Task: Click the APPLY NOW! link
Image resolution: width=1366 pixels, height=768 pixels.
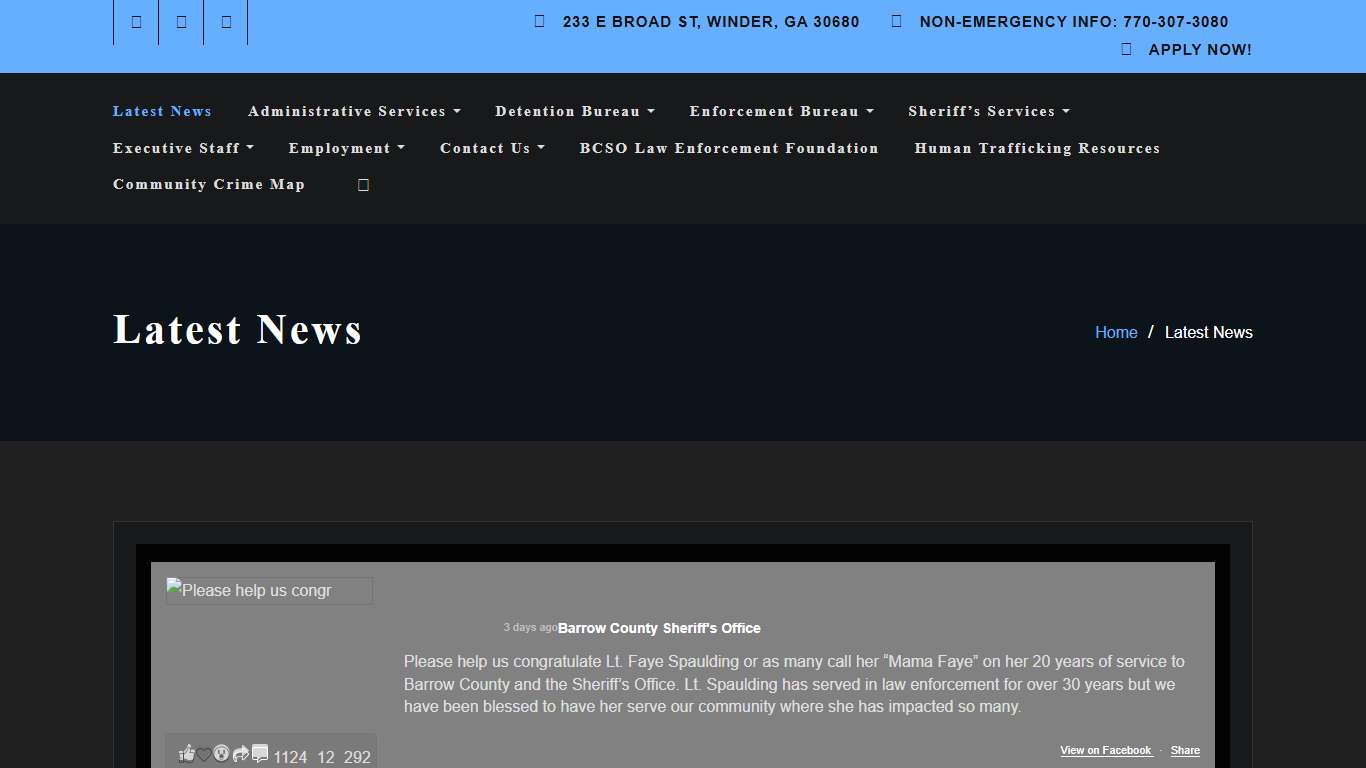Action: pyautogui.click(x=1200, y=49)
